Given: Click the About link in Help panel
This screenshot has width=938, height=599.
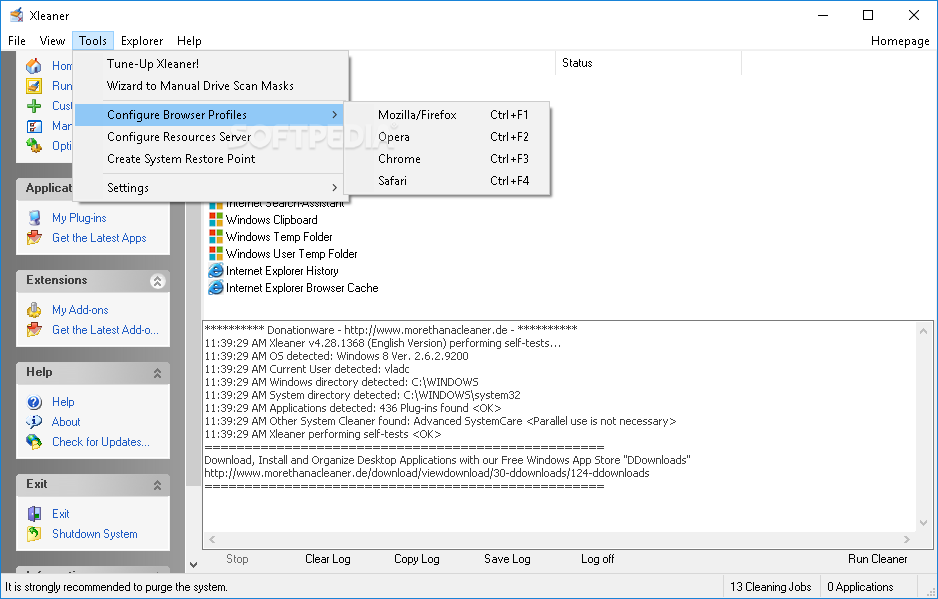Looking at the screenshot, I should point(66,421).
